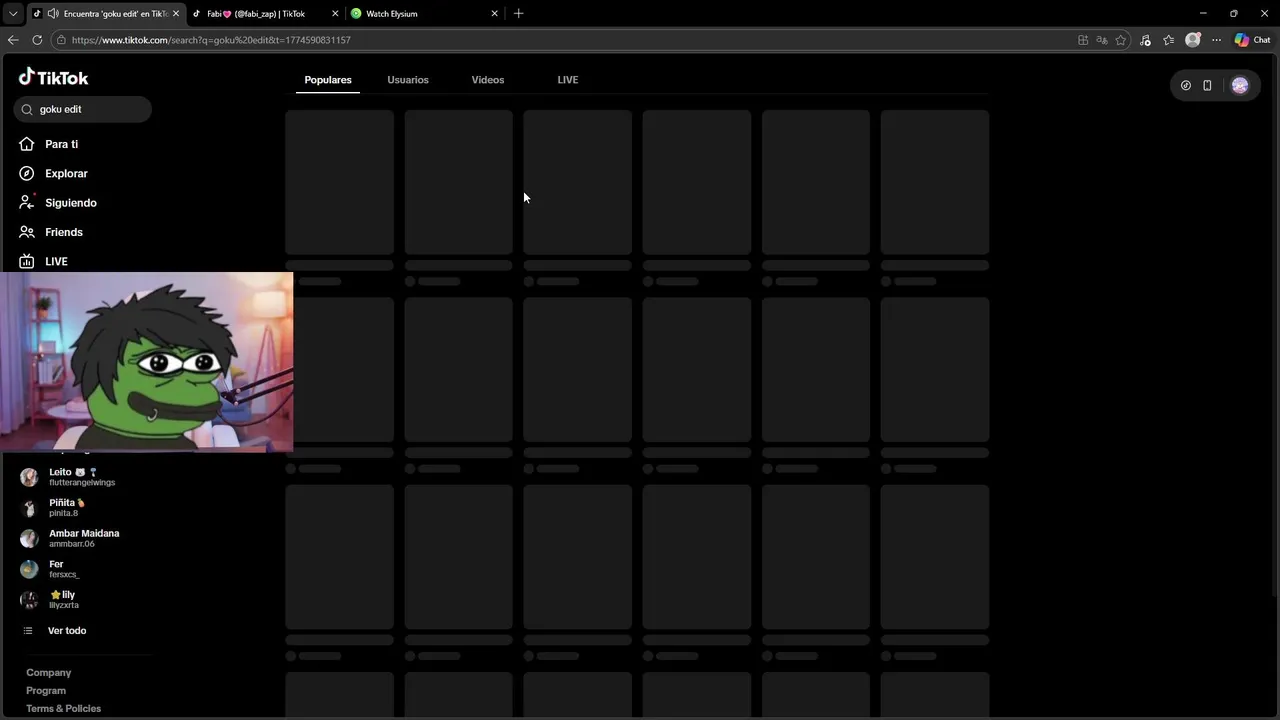
Task: Close the Watch Elysium tab
Action: 494,14
